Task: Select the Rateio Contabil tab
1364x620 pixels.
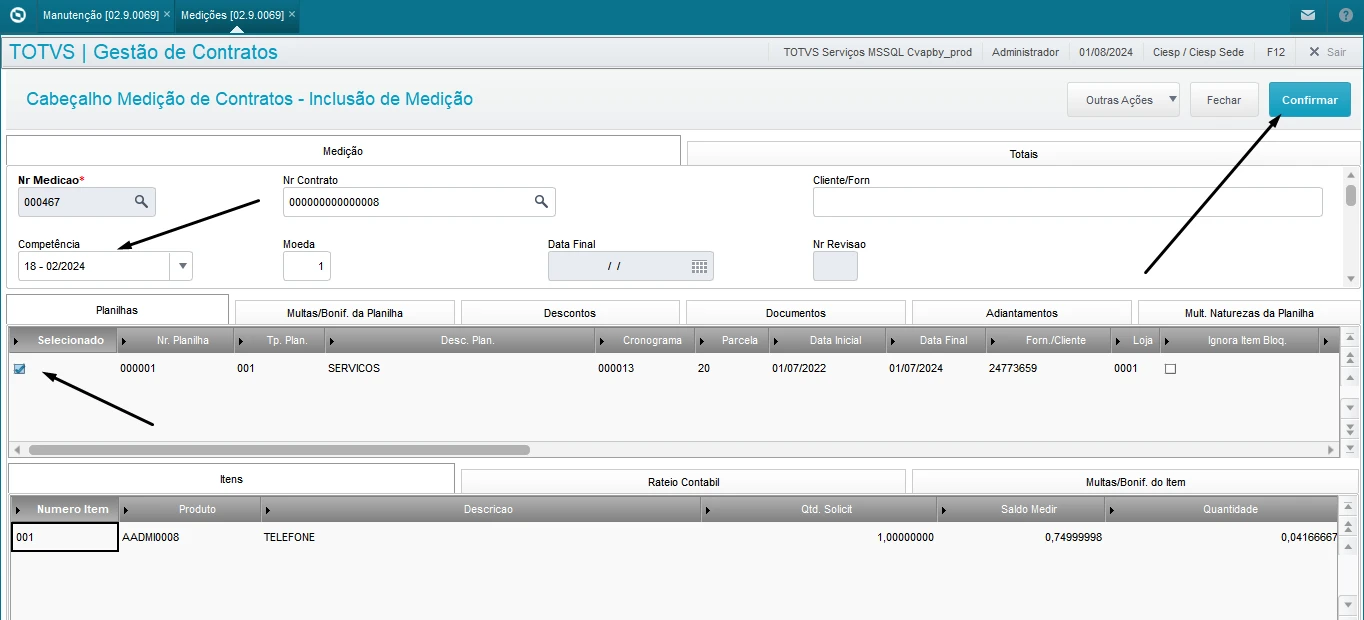Action: pyautogui.click(x=683, y=482)
